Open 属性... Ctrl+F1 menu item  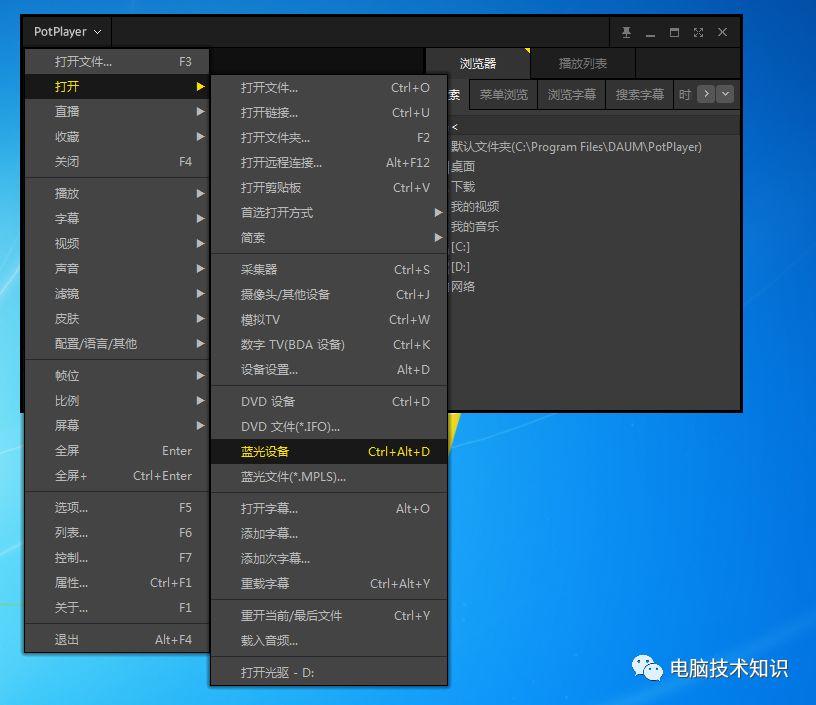[117, 583]
